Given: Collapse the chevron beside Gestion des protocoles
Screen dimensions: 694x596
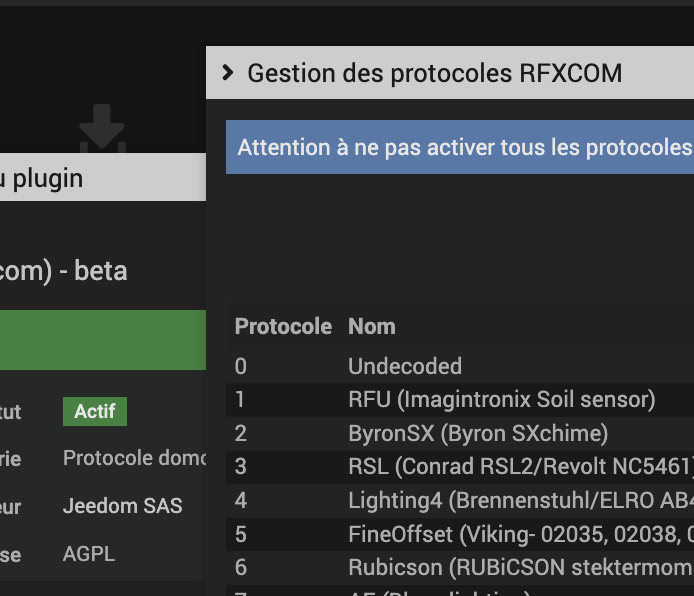Looking at the screenshot, I should 228,73.
